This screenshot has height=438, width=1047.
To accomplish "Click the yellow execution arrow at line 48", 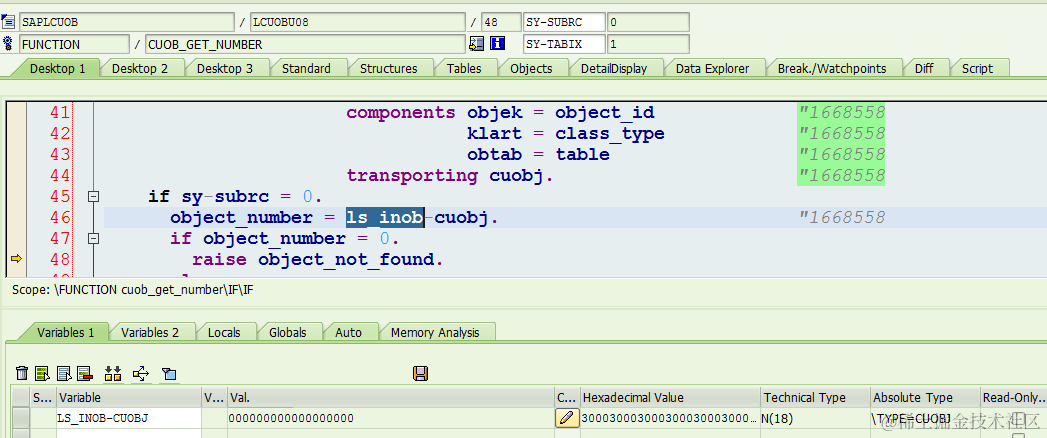I will [x=16, y=258].
